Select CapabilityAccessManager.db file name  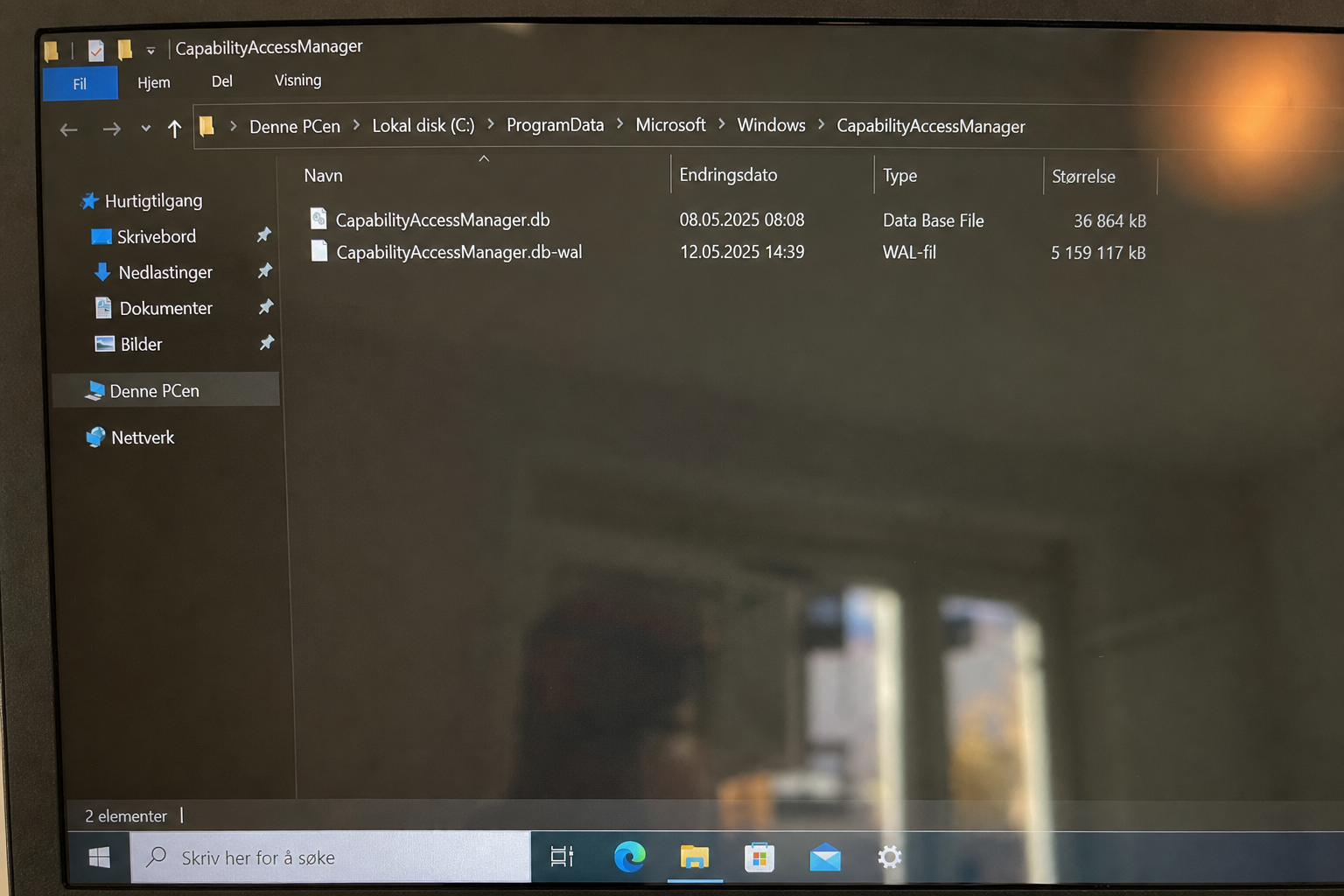point(443,220)
